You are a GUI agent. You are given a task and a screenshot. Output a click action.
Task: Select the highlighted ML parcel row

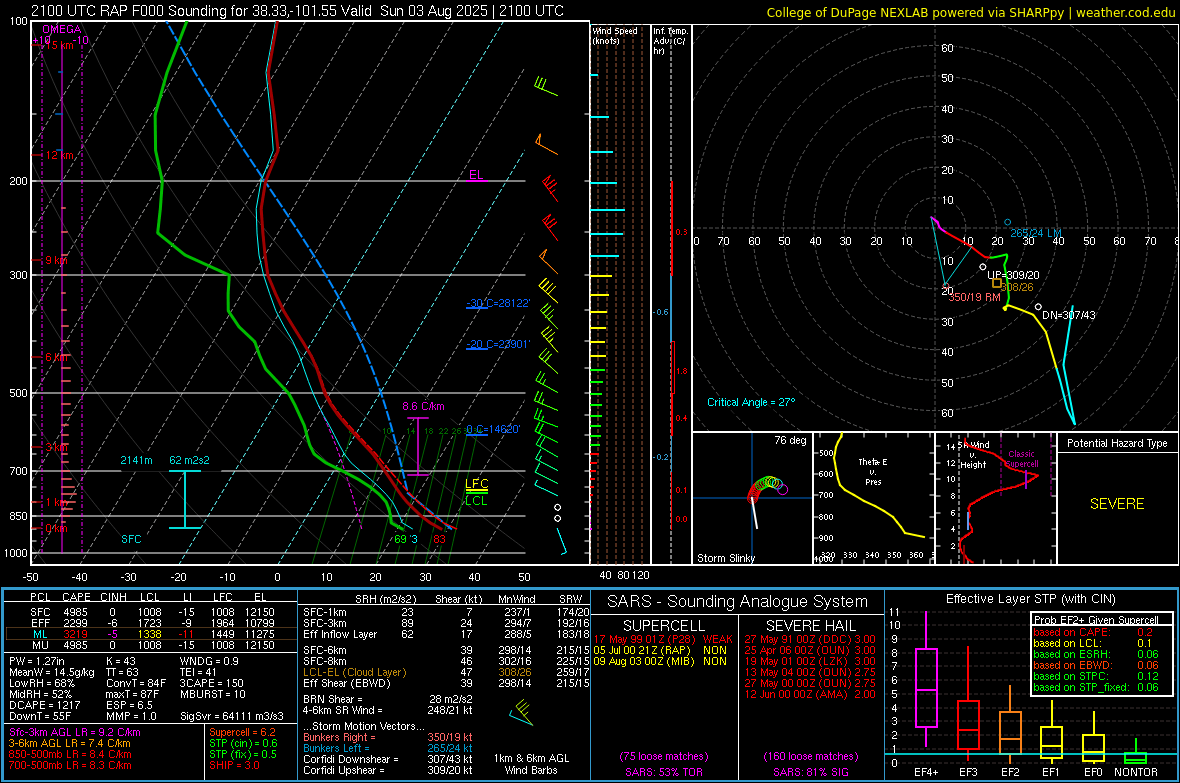(x=151, y=634)
